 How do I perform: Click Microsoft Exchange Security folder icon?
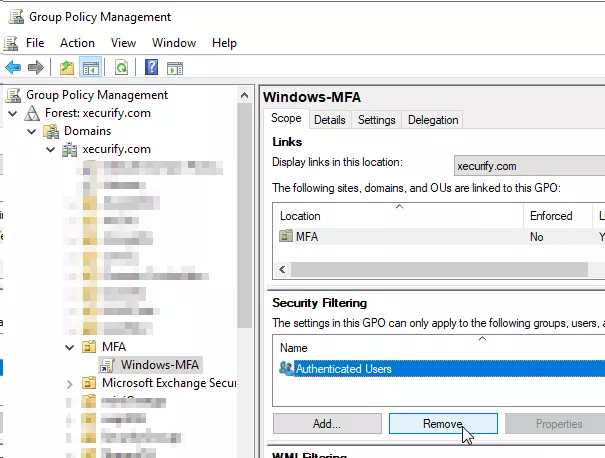click(x=89, y=383)
